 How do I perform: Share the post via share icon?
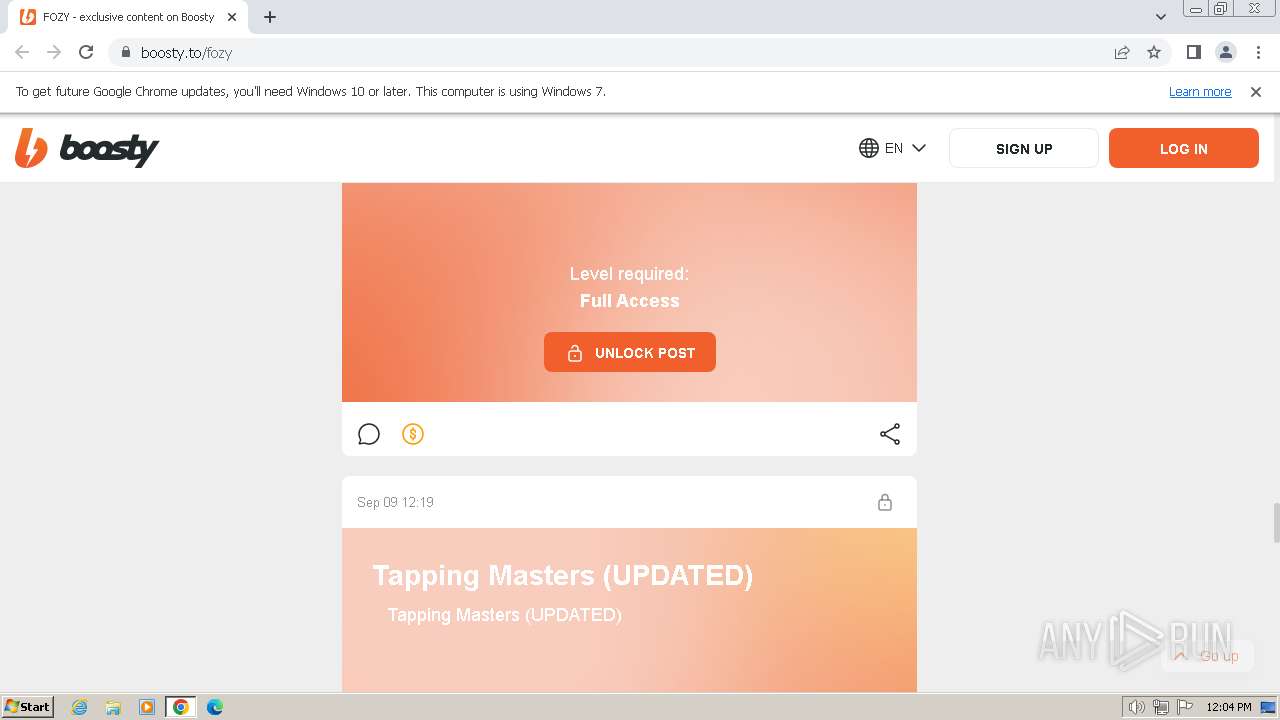point(890,434)
